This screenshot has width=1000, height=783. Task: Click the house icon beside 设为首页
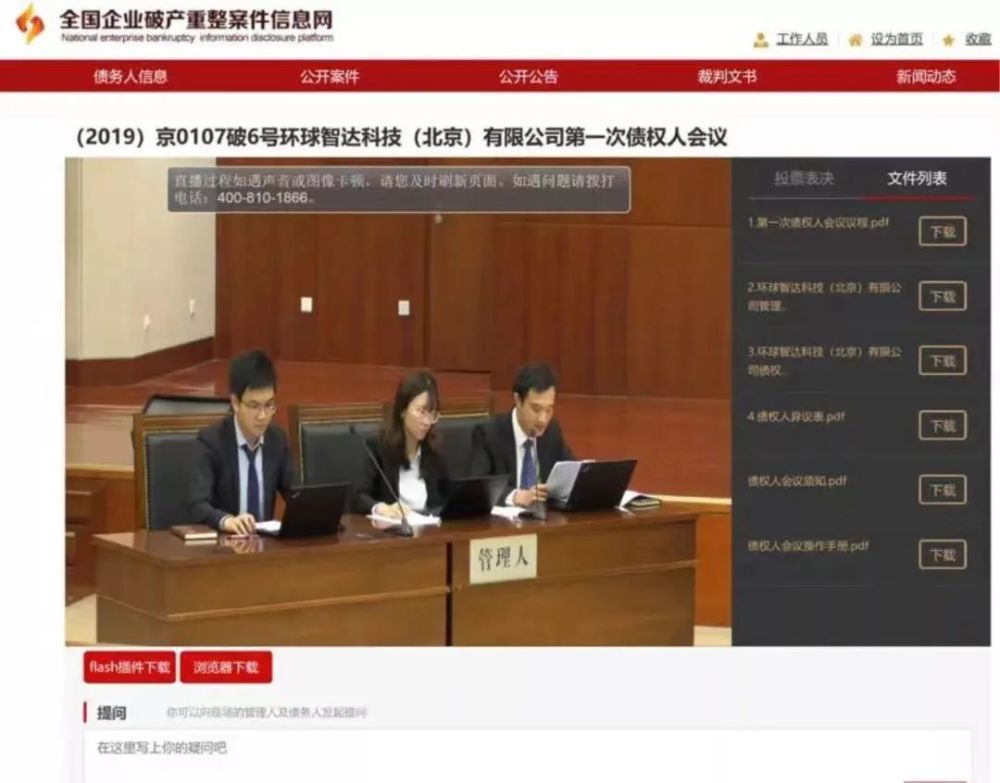tap(855, 41)
